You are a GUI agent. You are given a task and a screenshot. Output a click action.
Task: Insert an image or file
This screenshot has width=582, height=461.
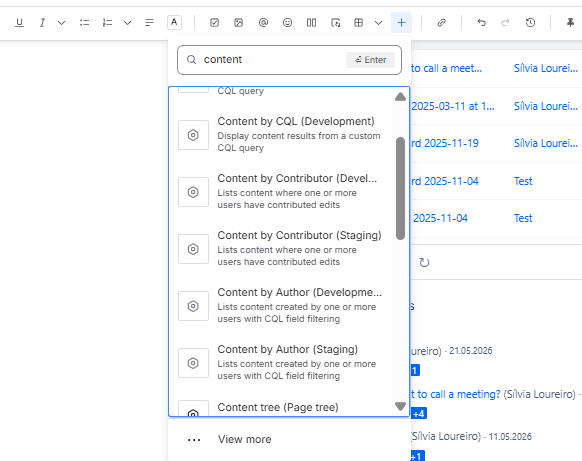tap(239, 23)
